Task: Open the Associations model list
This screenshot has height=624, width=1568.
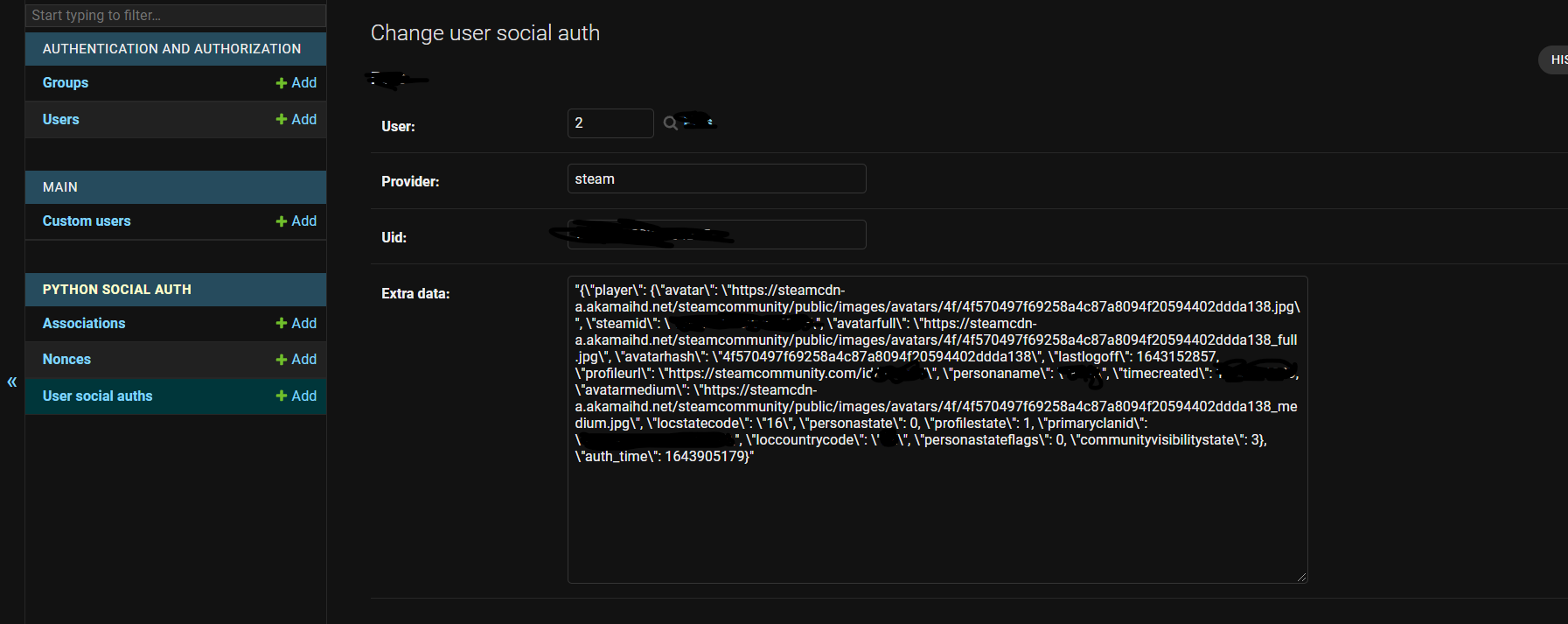Action: point(84,324)
